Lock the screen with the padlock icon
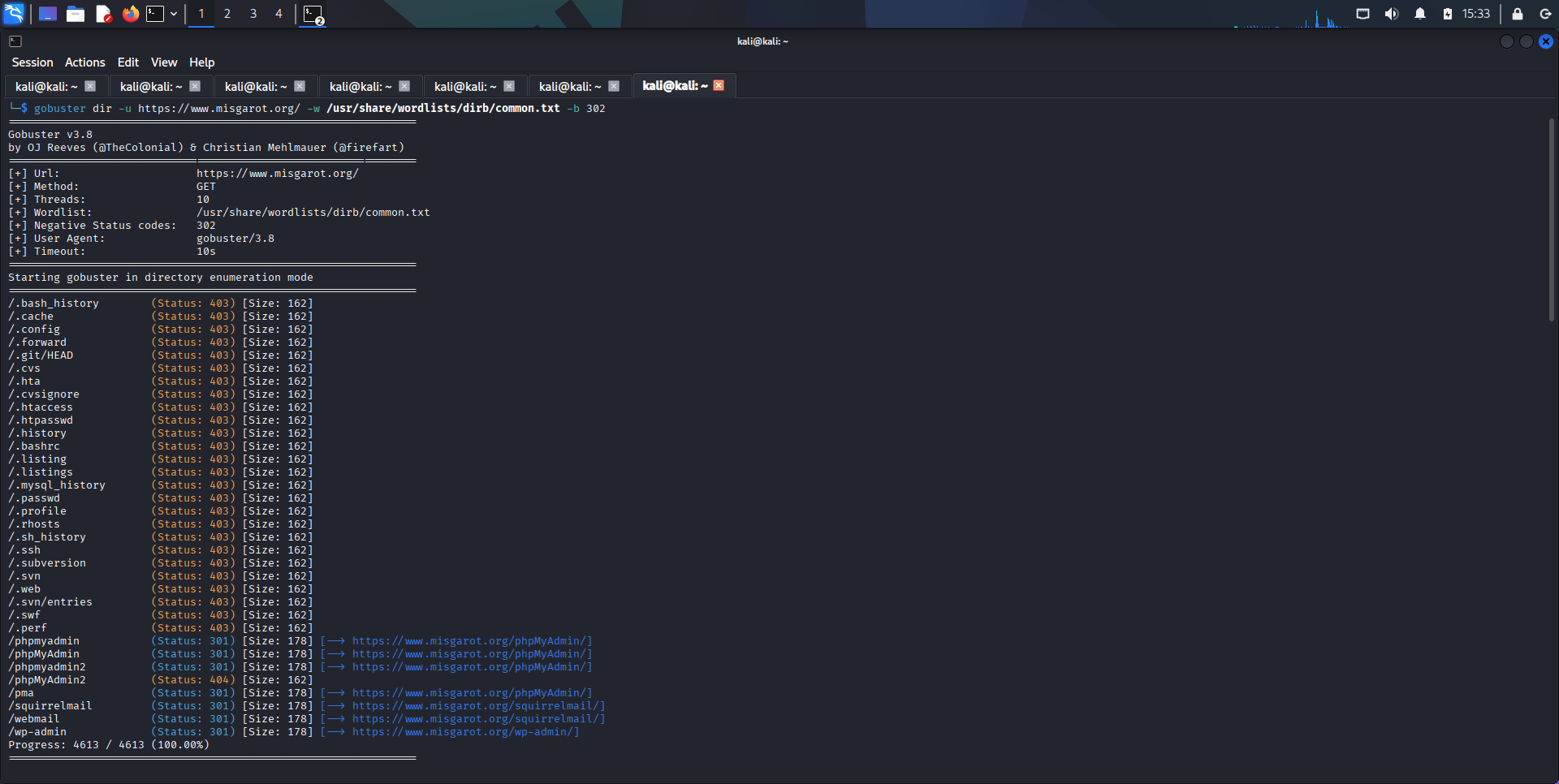The image size is (1559, 784). pos(1518,14)
